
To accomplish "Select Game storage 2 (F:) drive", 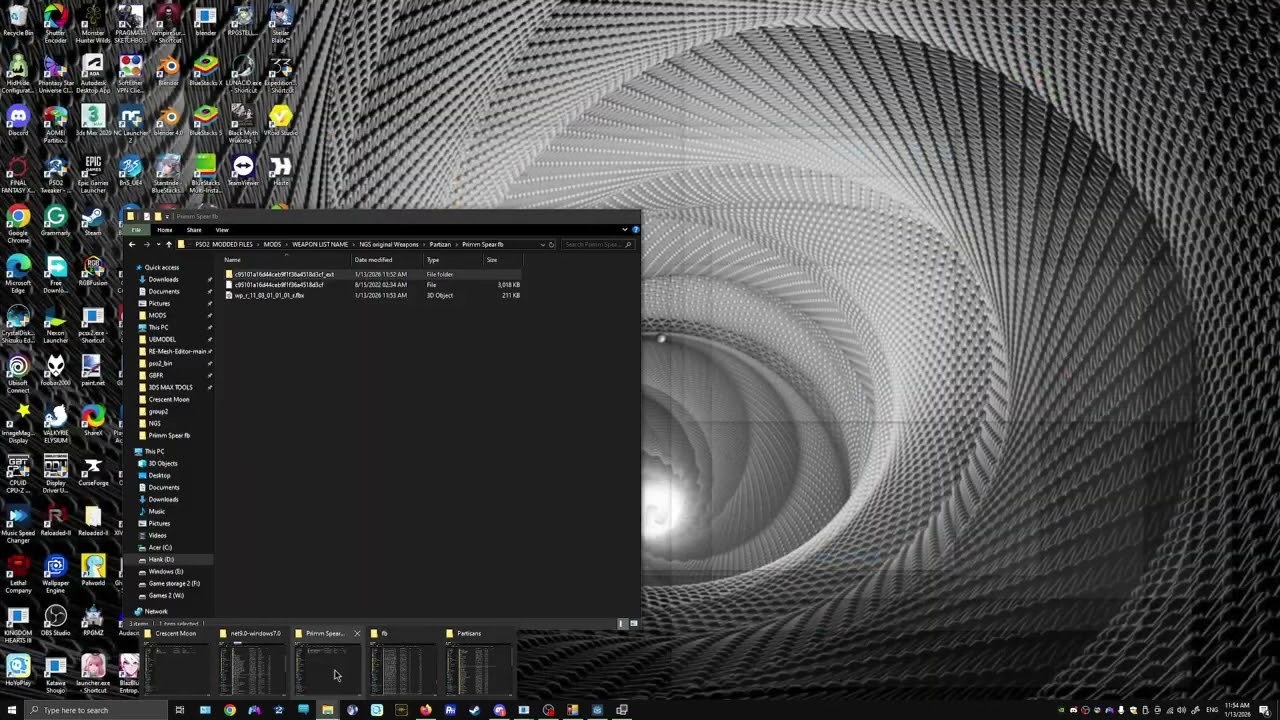I will (x=173, y=583).
